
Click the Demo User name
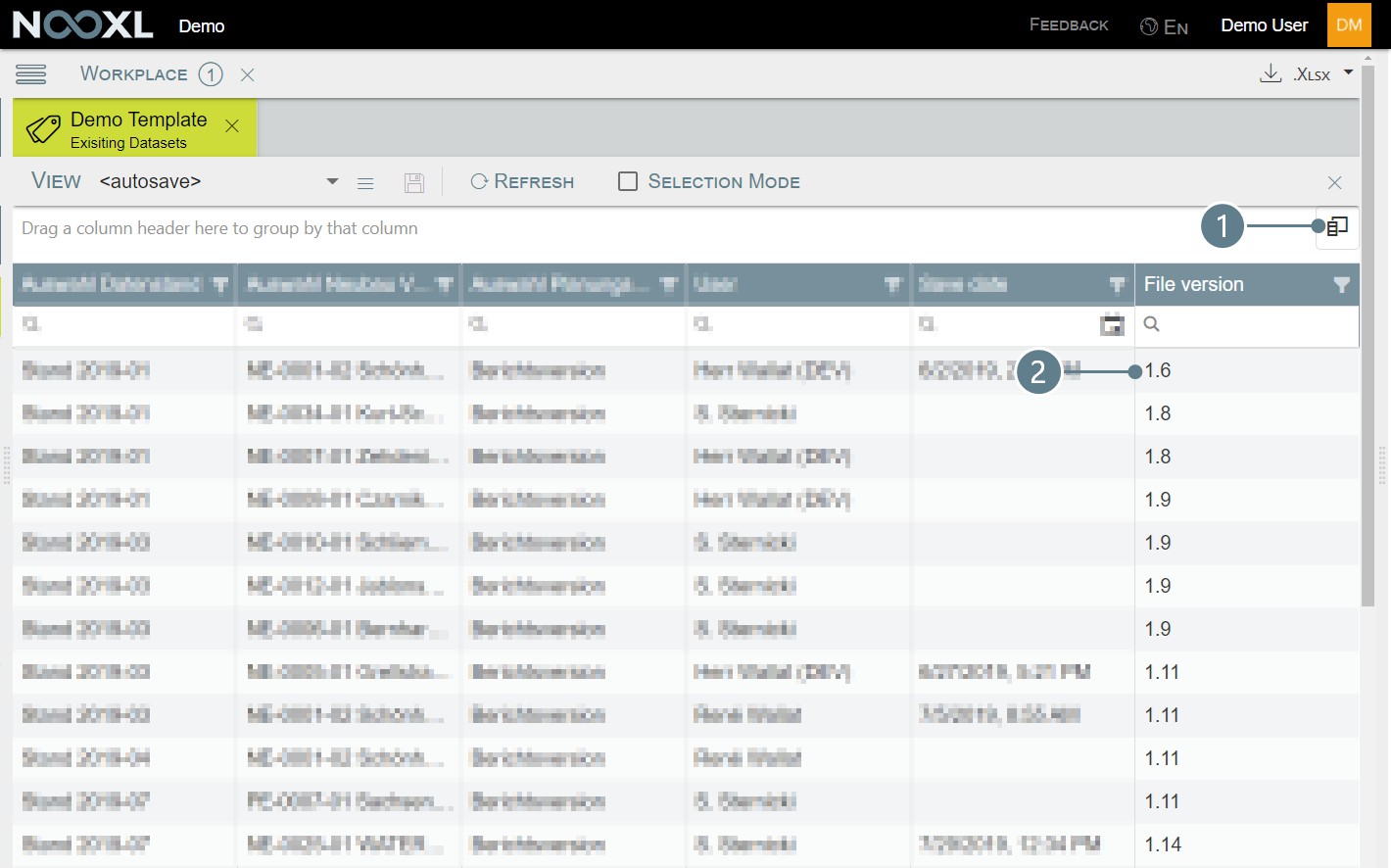click(1264, 25)
